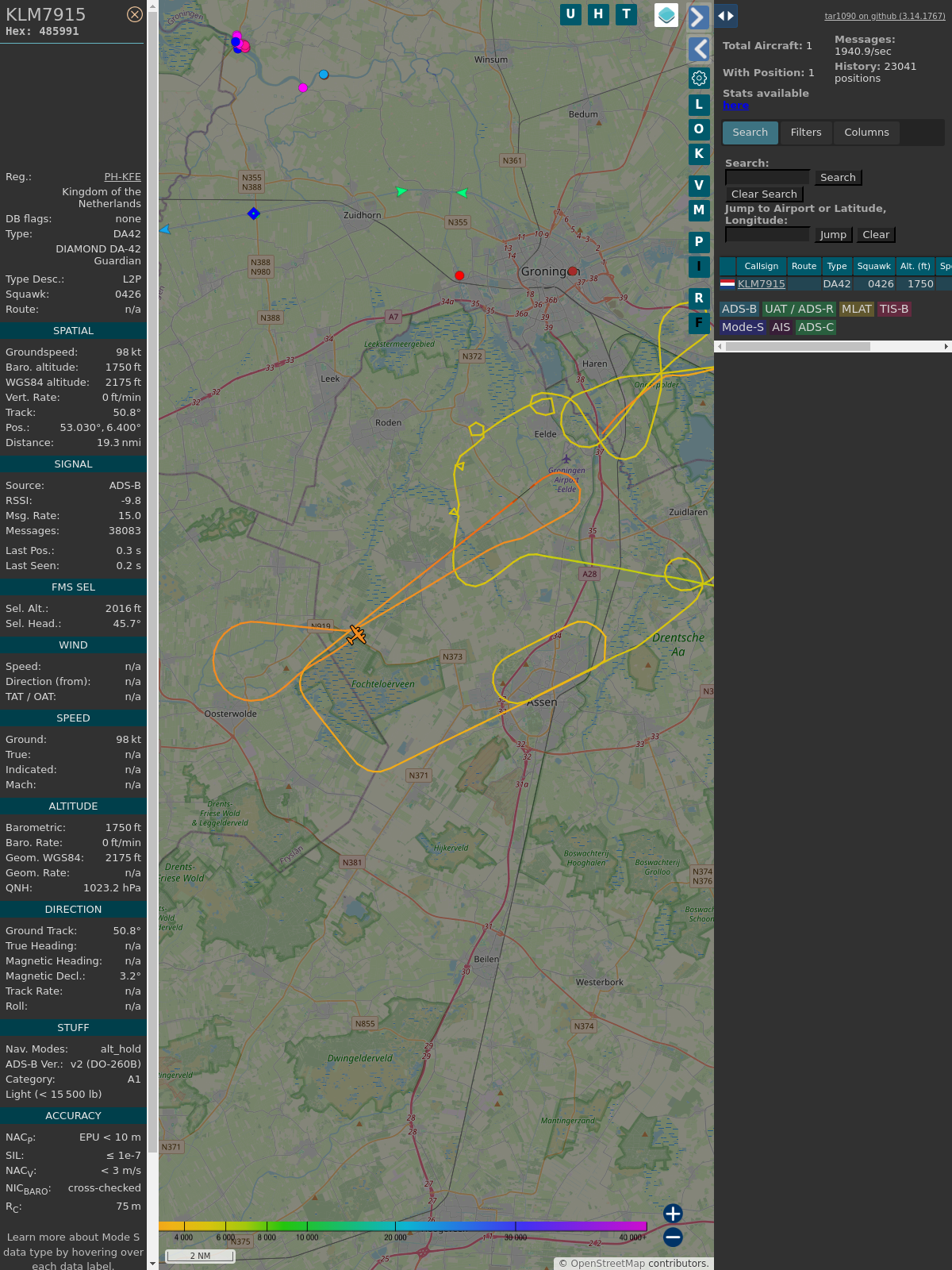The width and height of the screenshot is (952, 1270).
Task: Close the KLM7915 aircraft info panel
Action: (x=135, y=14)
